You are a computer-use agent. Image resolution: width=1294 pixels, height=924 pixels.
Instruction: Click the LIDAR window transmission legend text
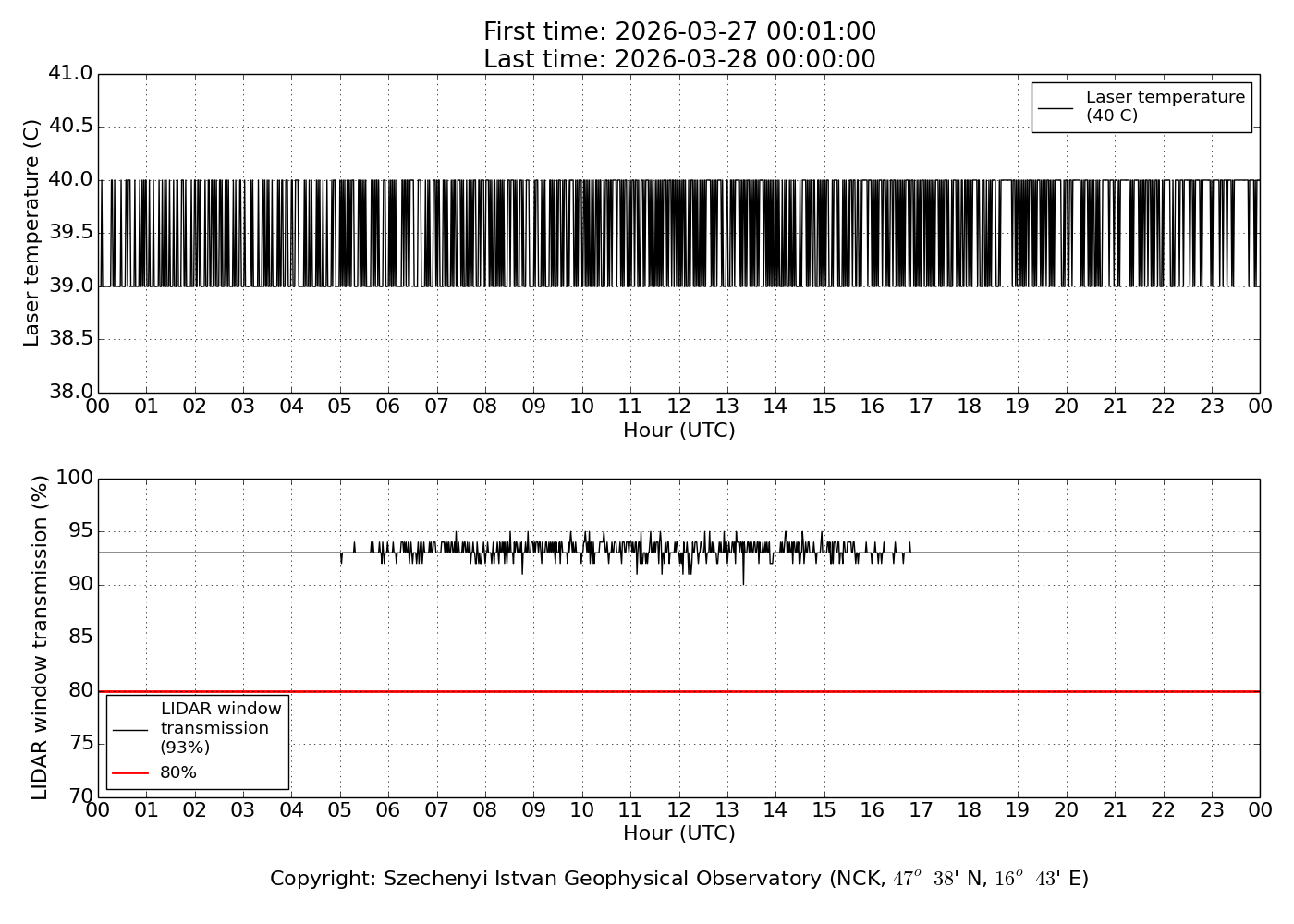pyautogui.click(x=220, y=728)
